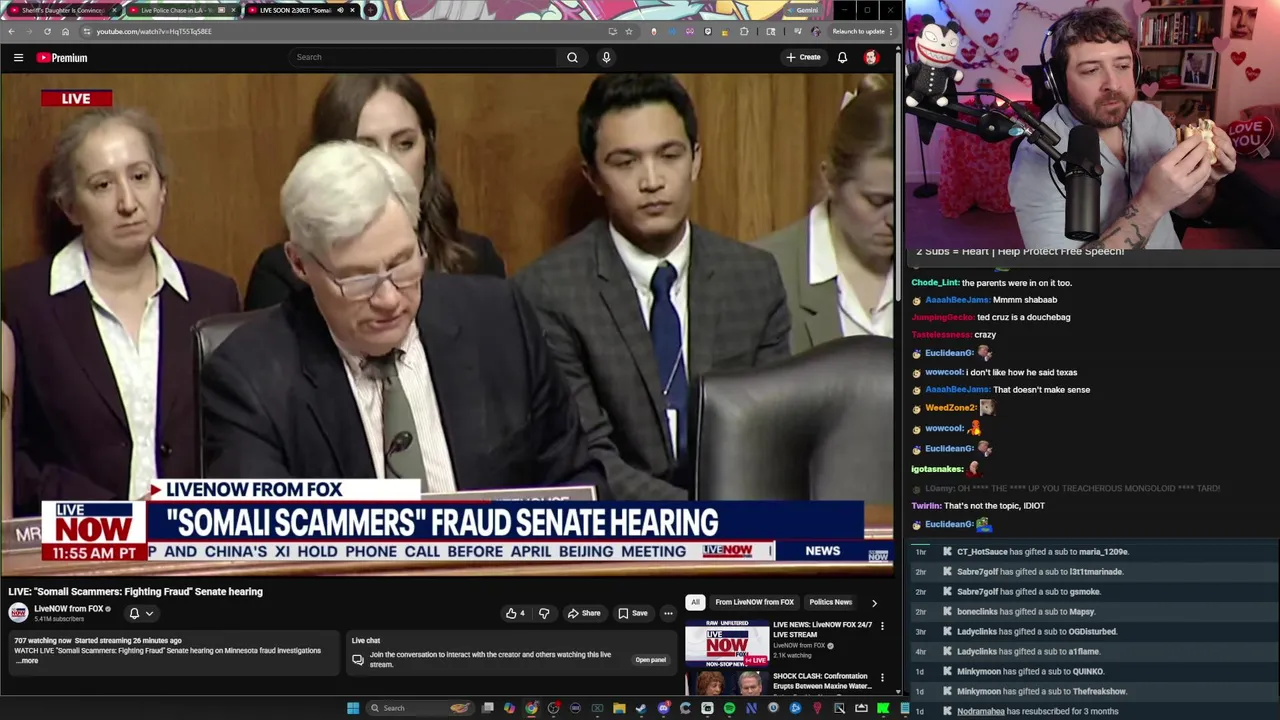Select From LiveNOW from FOX chip
Image resolution: width=1280 pixels, height=720 pixels.
(x=754, y=602)
